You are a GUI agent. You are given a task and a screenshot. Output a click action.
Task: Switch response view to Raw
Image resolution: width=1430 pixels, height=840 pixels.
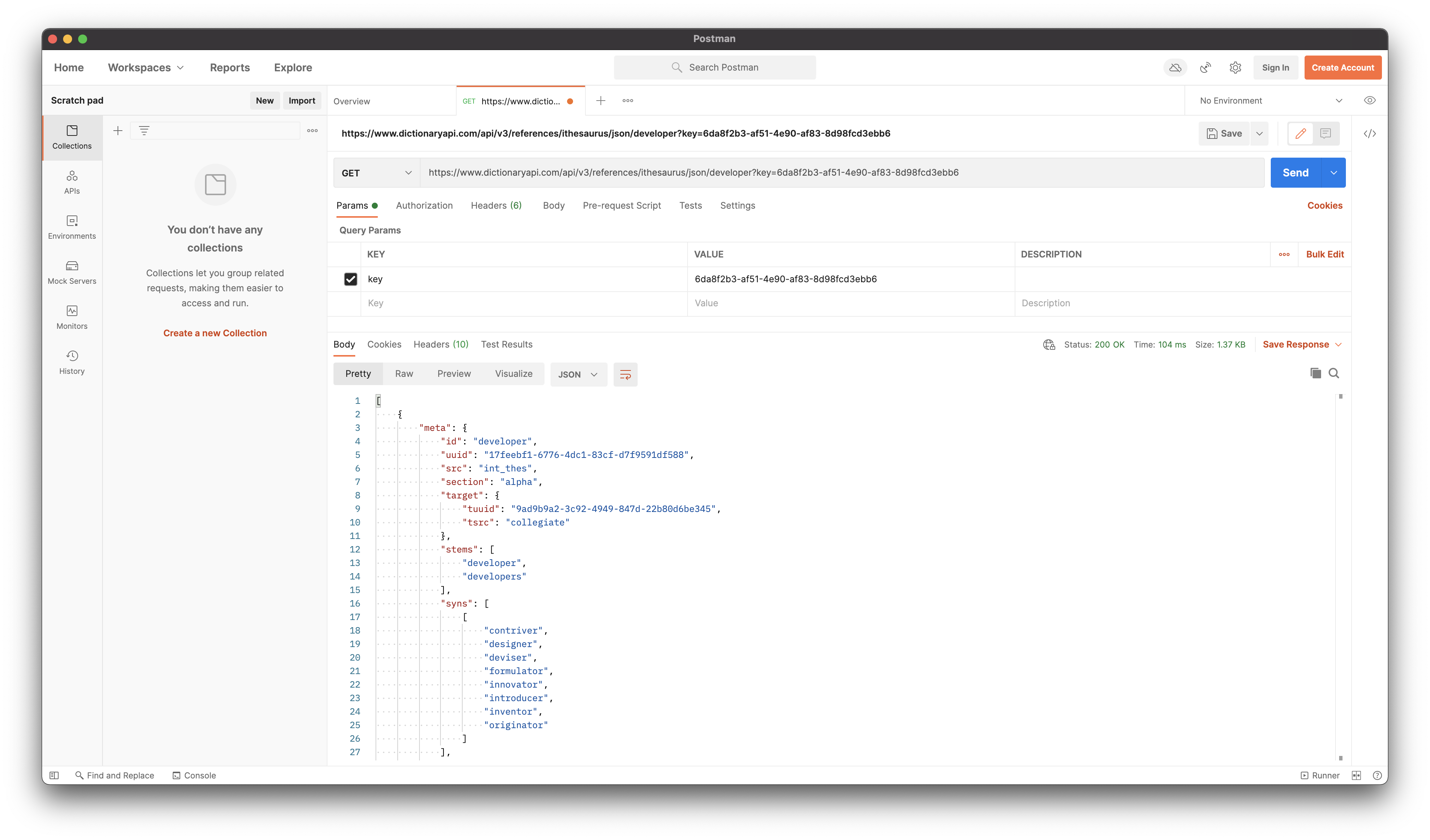pyautogui.click(x=404, y=374)
